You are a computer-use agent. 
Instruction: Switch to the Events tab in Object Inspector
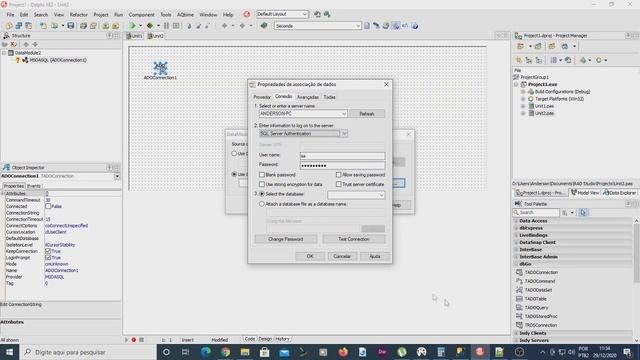coord(34,186)
